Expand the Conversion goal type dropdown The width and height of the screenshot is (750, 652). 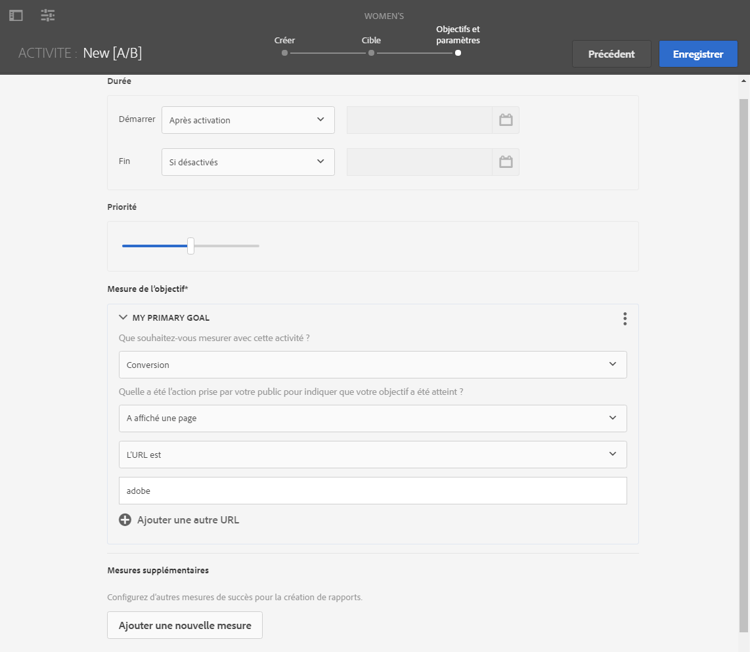372,365
